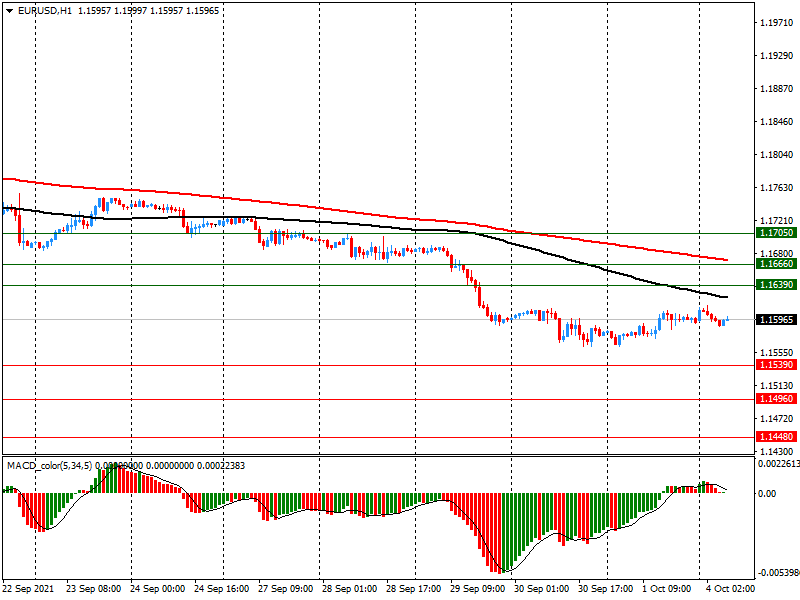Select the 1.16390 green level label

click(777, 285)
